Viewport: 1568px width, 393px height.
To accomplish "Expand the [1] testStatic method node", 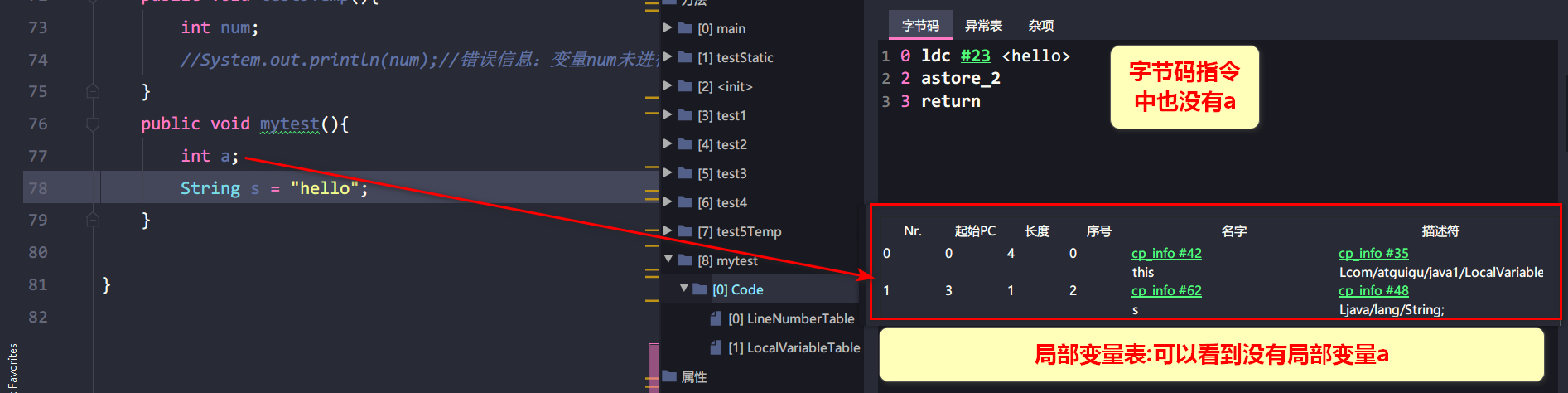I will (x=668, y=57).
